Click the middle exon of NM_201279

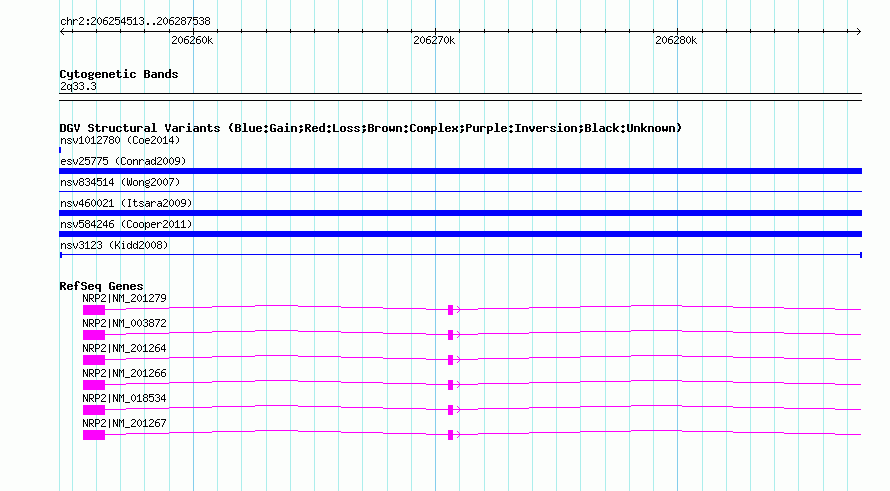451,310
